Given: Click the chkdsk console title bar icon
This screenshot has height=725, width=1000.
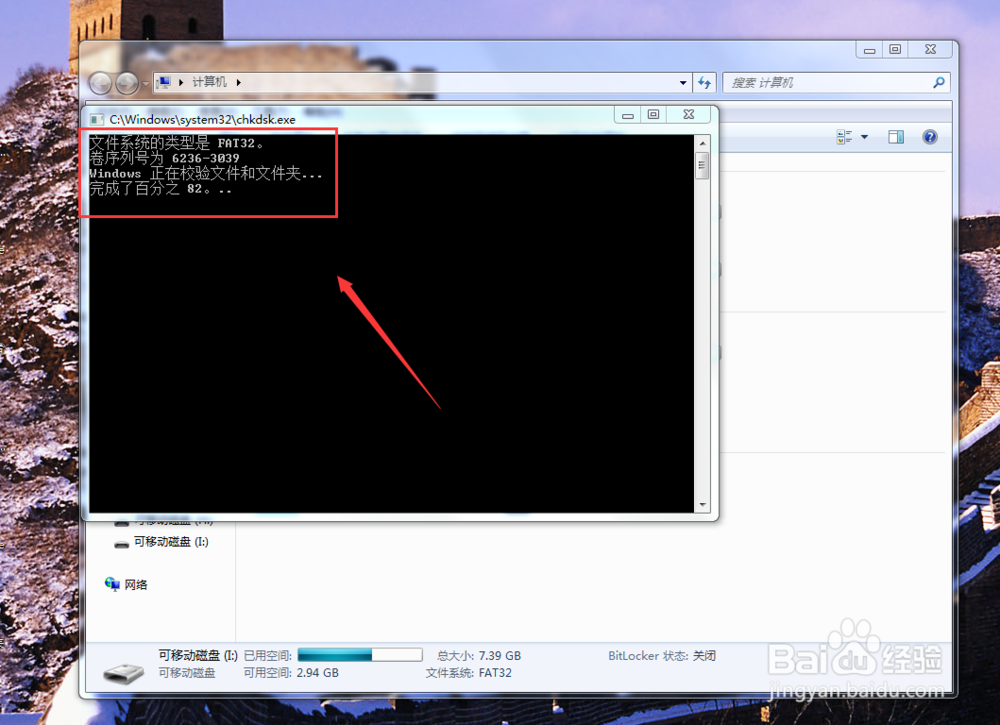Looking at the screenshot, I should [97, 120].
